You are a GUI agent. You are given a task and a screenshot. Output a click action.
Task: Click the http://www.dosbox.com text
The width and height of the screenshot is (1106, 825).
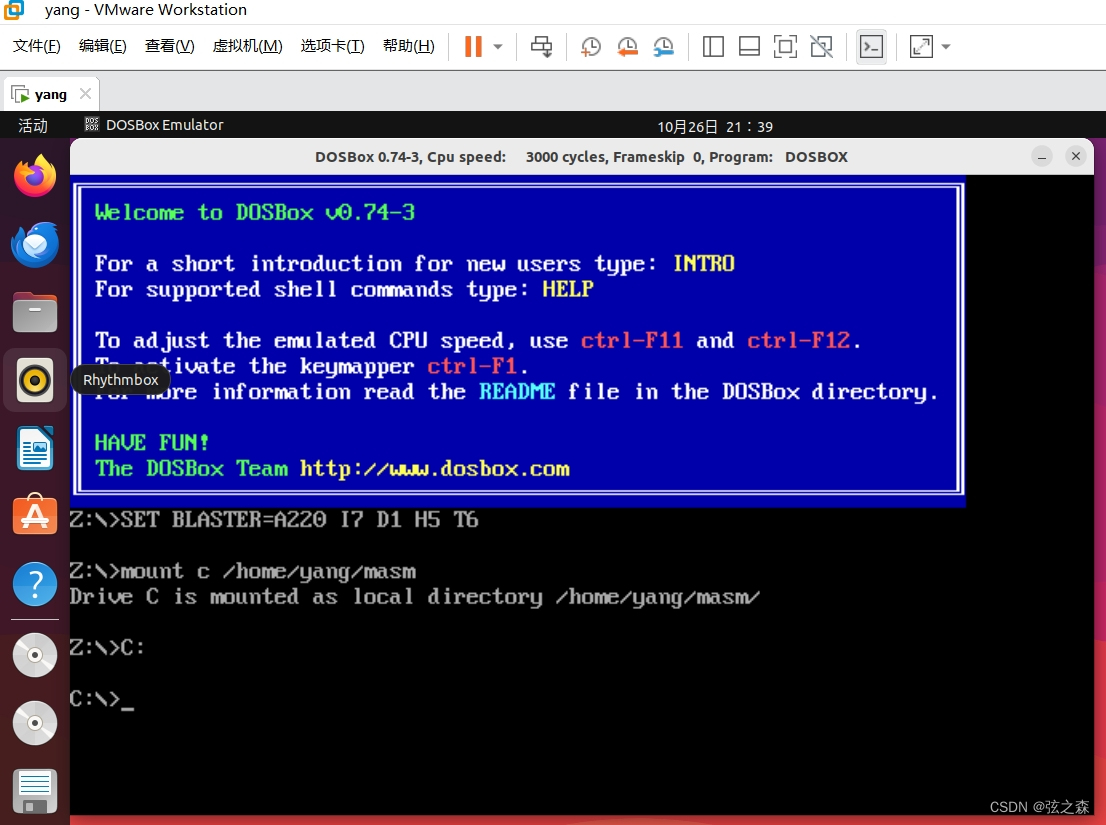[434, 469]
